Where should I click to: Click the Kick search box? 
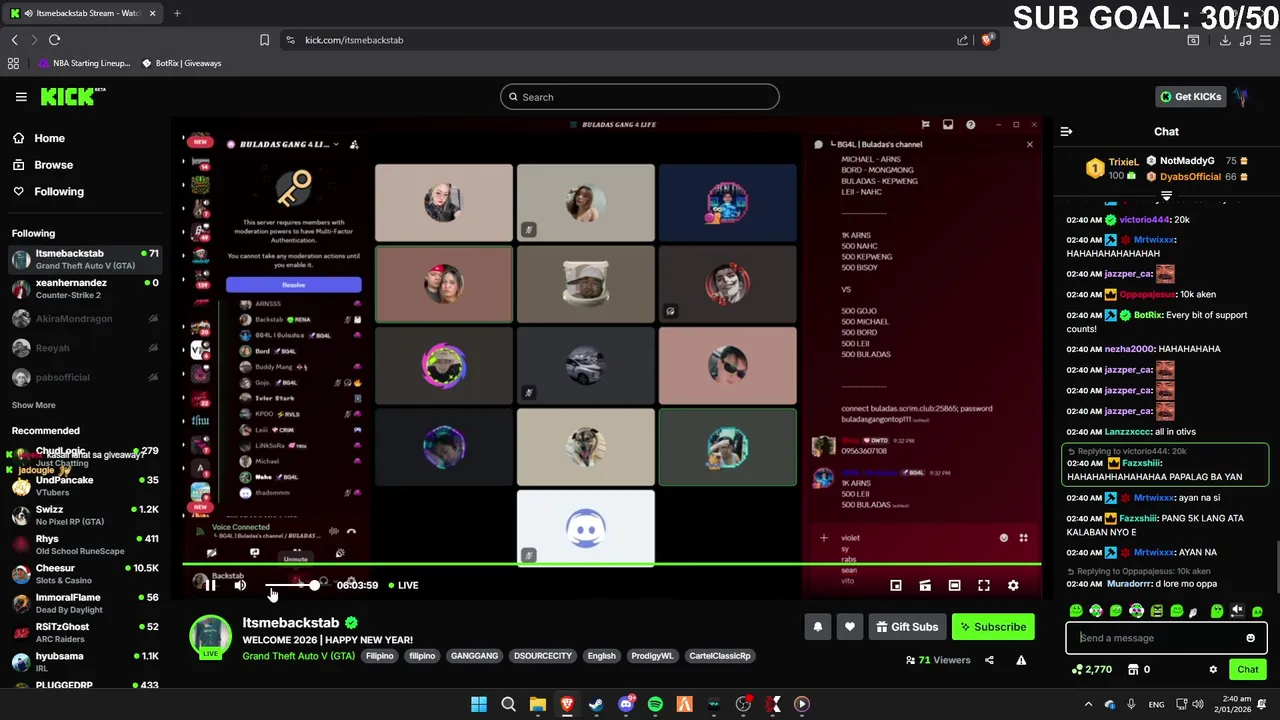[x=640, y=97]
